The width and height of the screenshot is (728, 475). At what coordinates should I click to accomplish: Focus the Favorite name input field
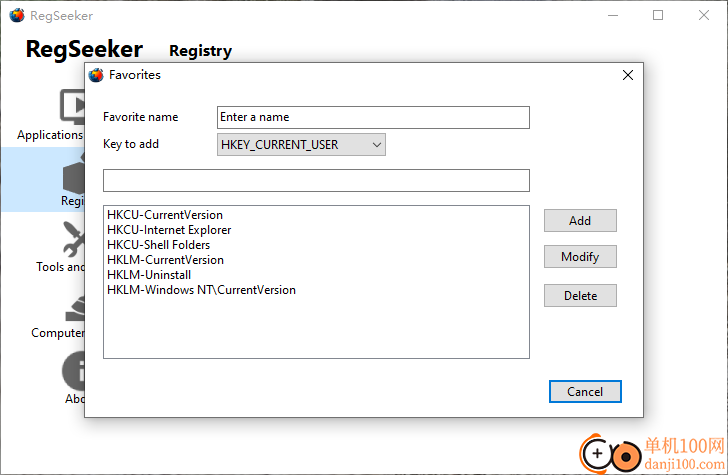373,117
